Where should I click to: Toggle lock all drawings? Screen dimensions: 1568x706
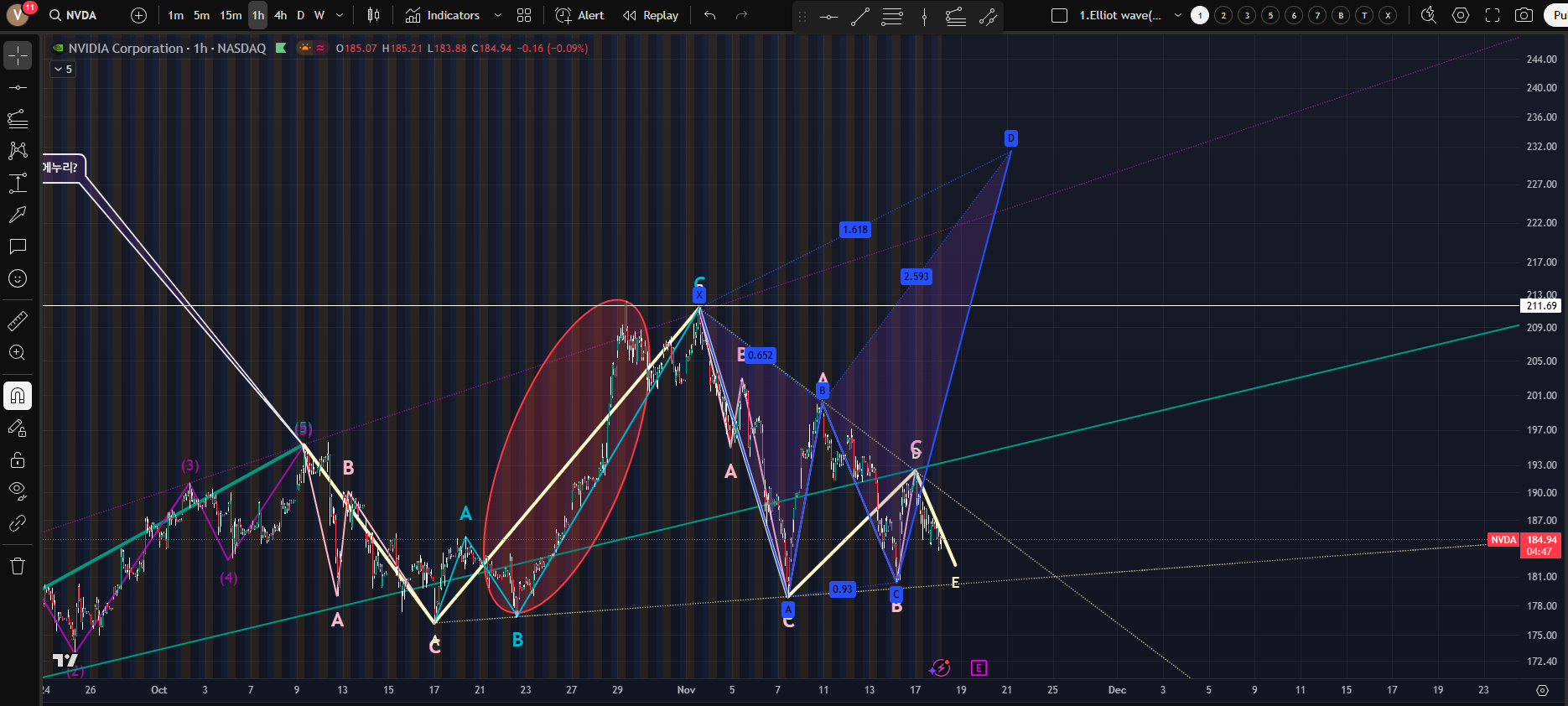pyautogui.click(x=18, y=459)
